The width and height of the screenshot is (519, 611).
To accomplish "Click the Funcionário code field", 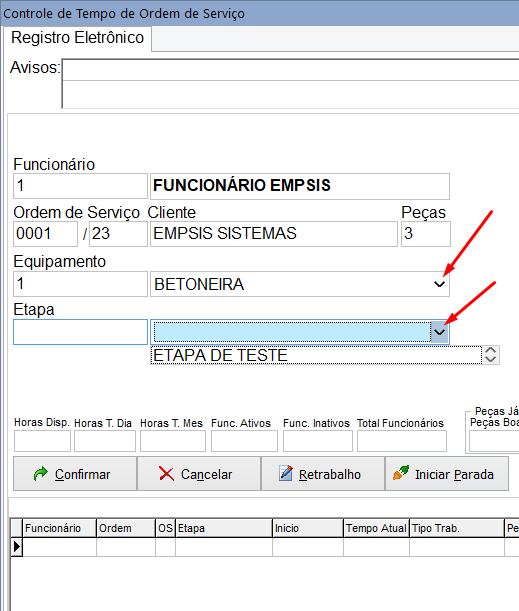I will click(81, 186).
